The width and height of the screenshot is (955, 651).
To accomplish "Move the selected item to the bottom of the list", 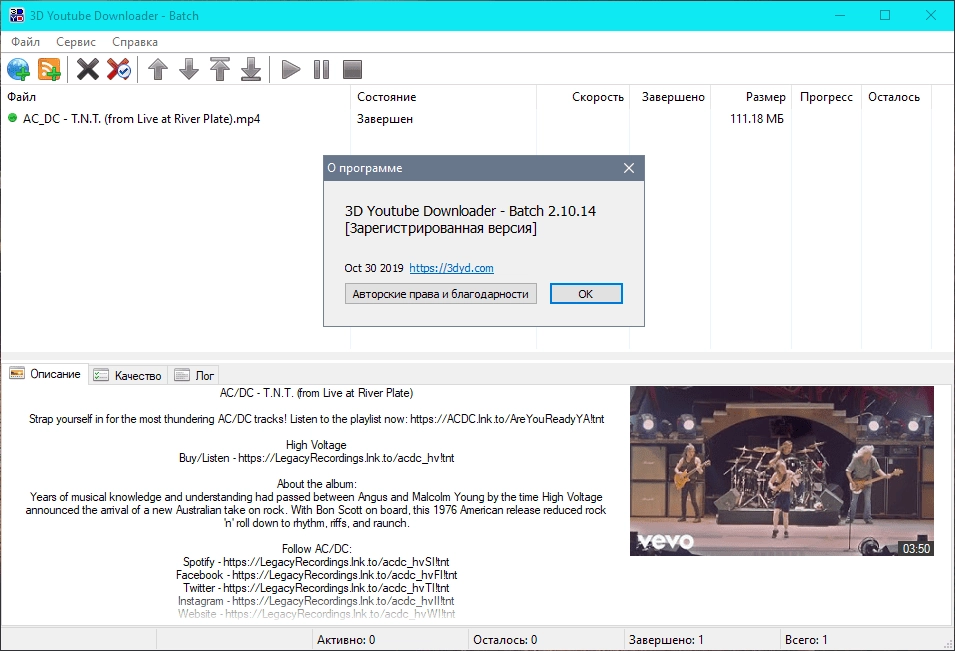I will pyautogui.click(x=251, y=69).
